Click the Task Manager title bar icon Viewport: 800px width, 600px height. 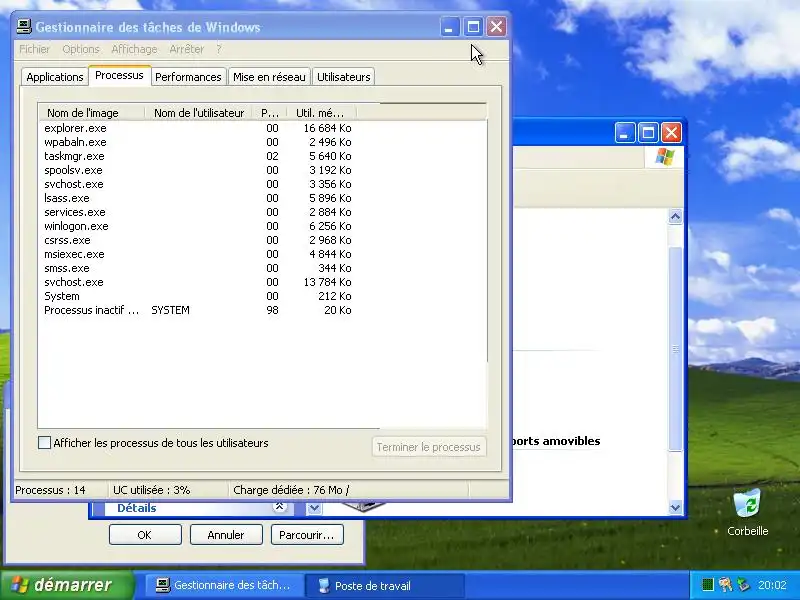[x=23, y=27]
